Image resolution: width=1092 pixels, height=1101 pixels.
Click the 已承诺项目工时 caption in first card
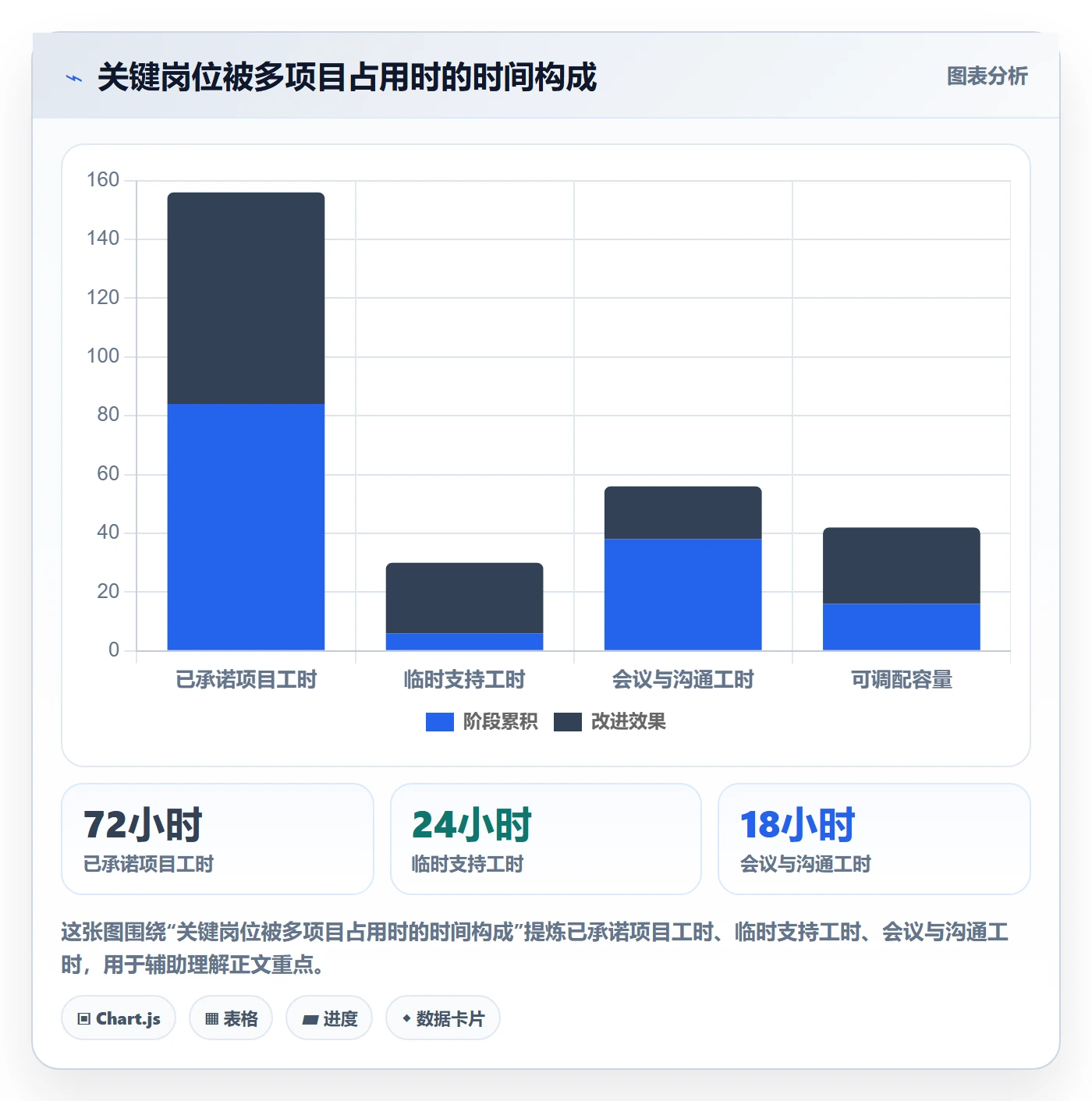(x=148, y=864)
